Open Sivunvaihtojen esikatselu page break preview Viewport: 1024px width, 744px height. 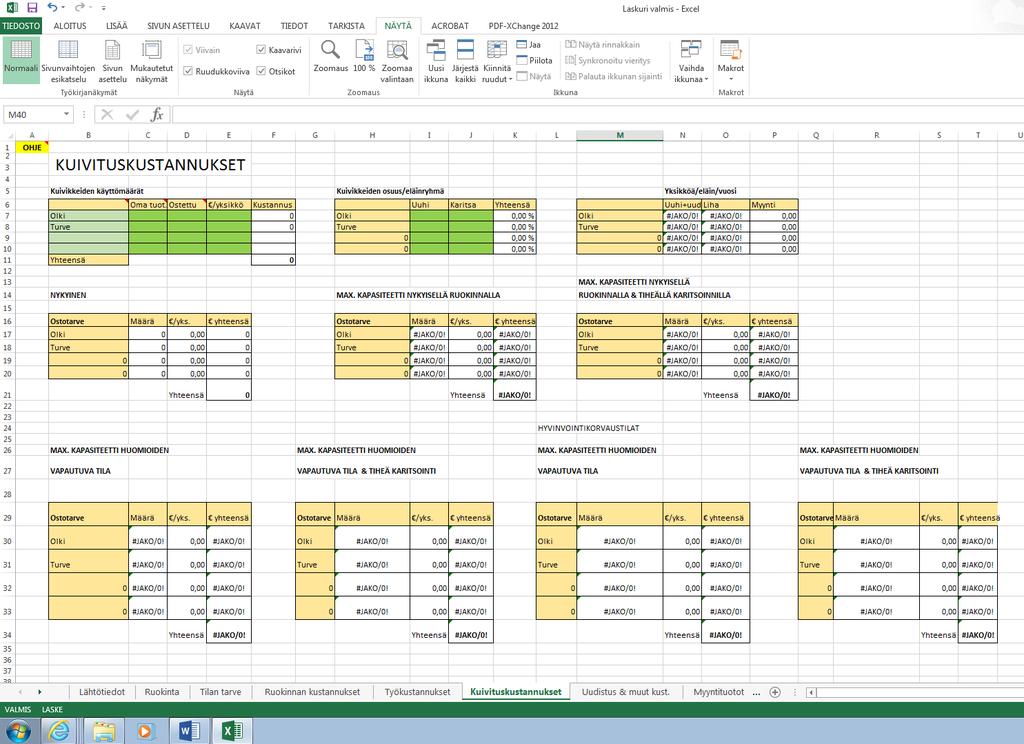68,60
